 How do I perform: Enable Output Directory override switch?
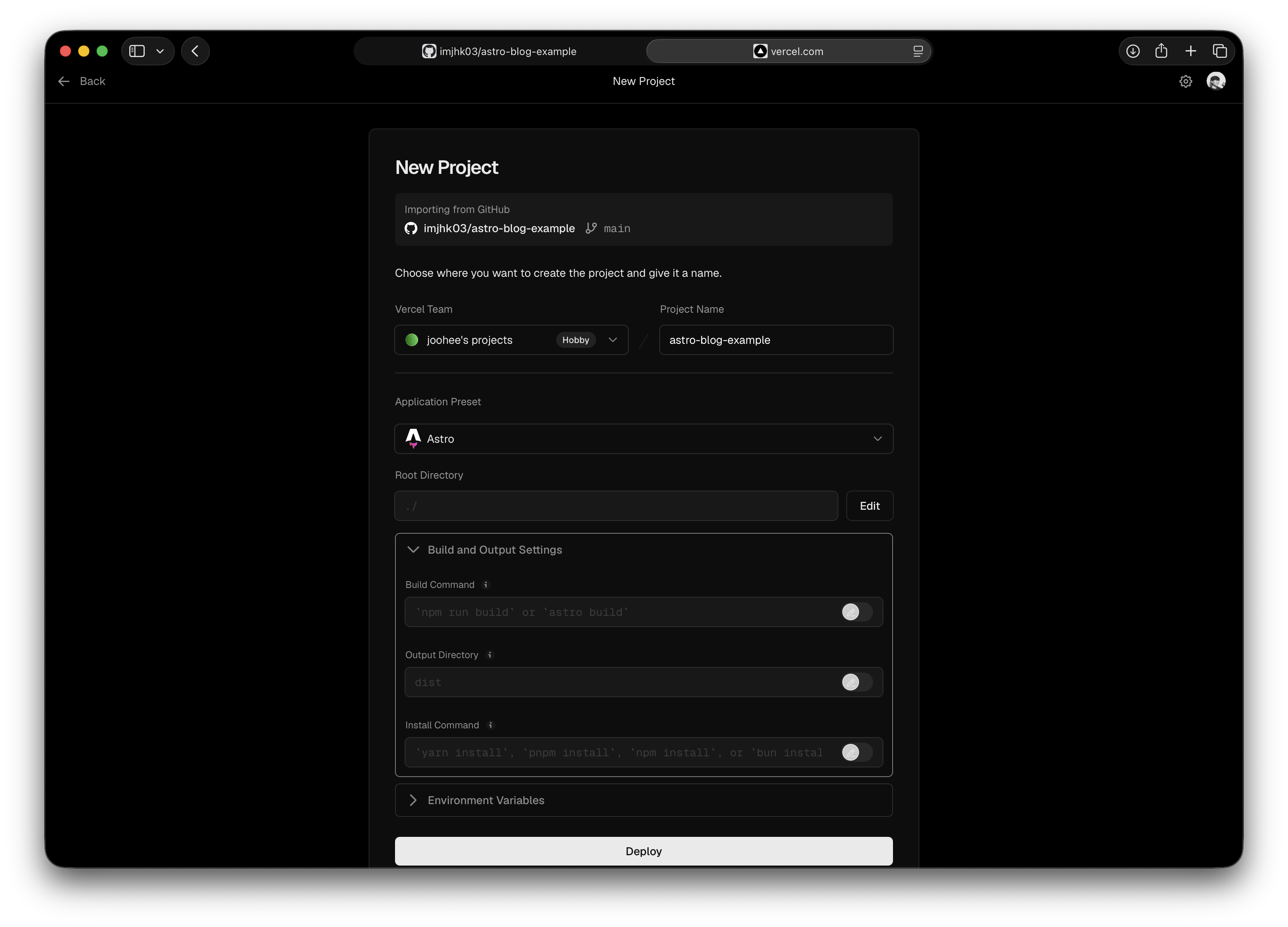click(x=856, y=682)
